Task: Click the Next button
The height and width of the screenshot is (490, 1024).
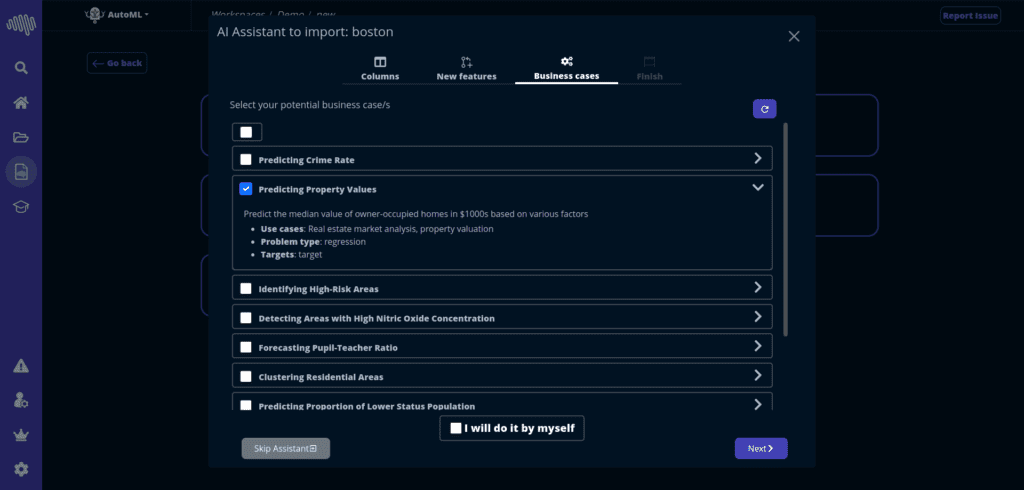Action: 761,448
